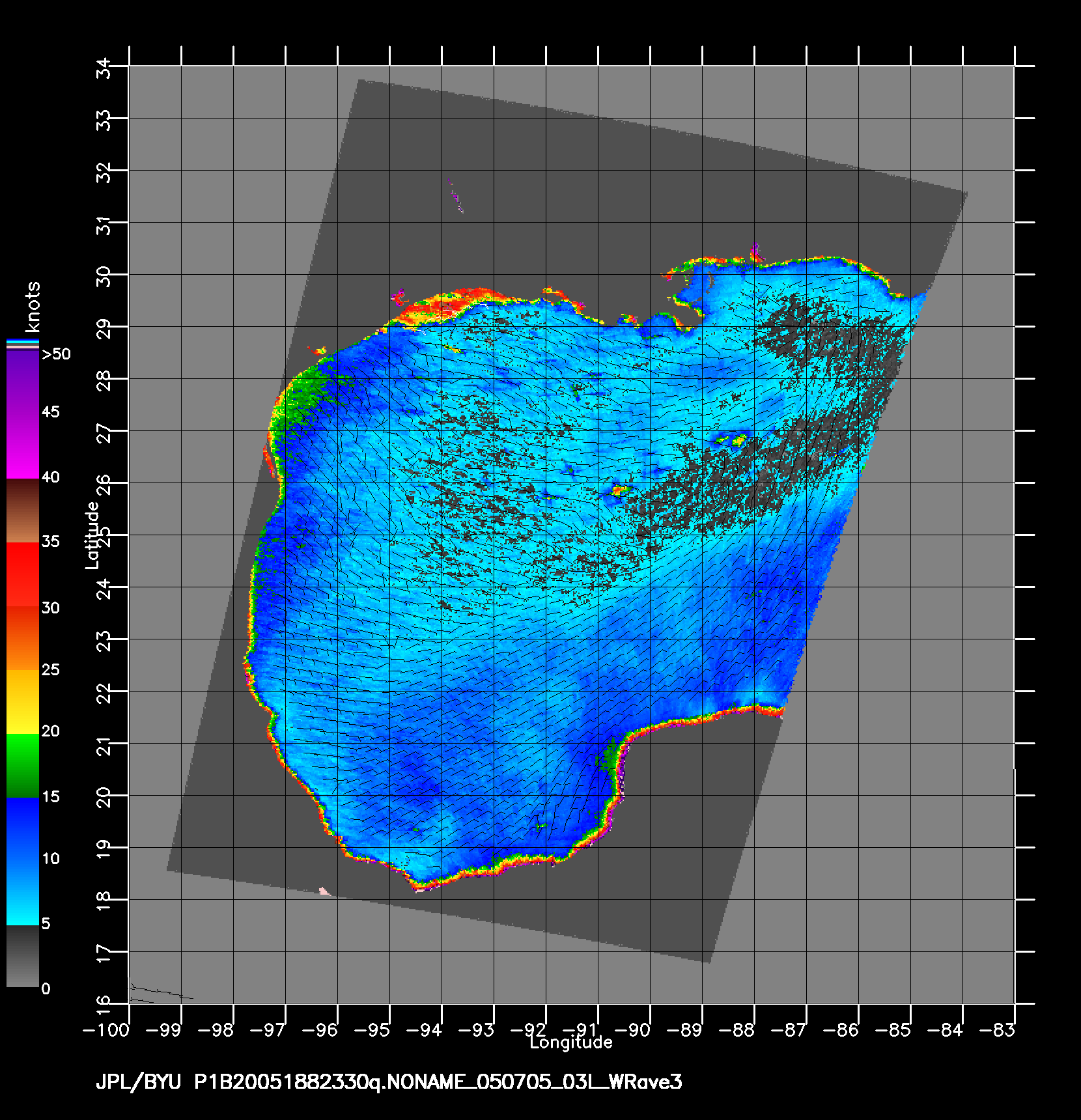
Task: Click the '-97' longitude tick label
Action: click(269, 1030)
